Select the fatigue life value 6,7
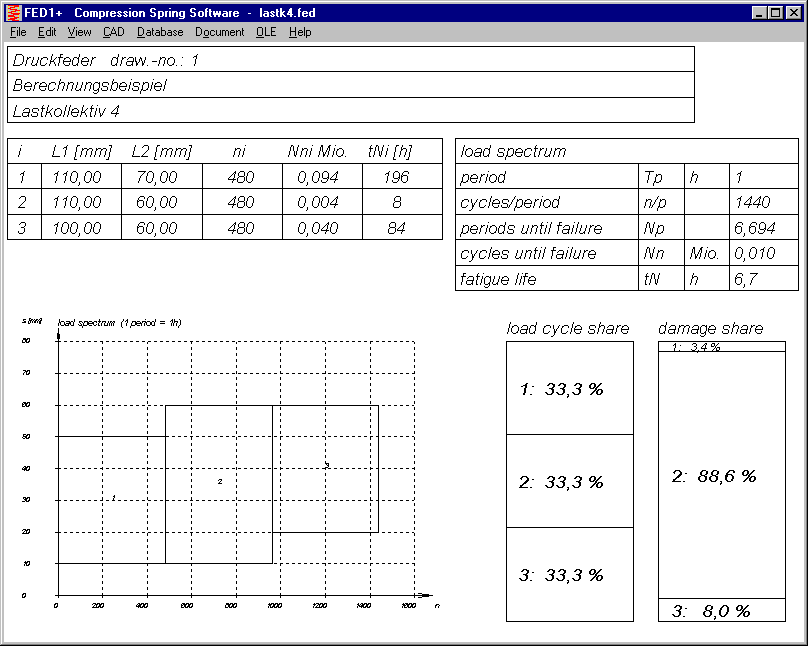The image size is (808, 646). coord(751,279)
